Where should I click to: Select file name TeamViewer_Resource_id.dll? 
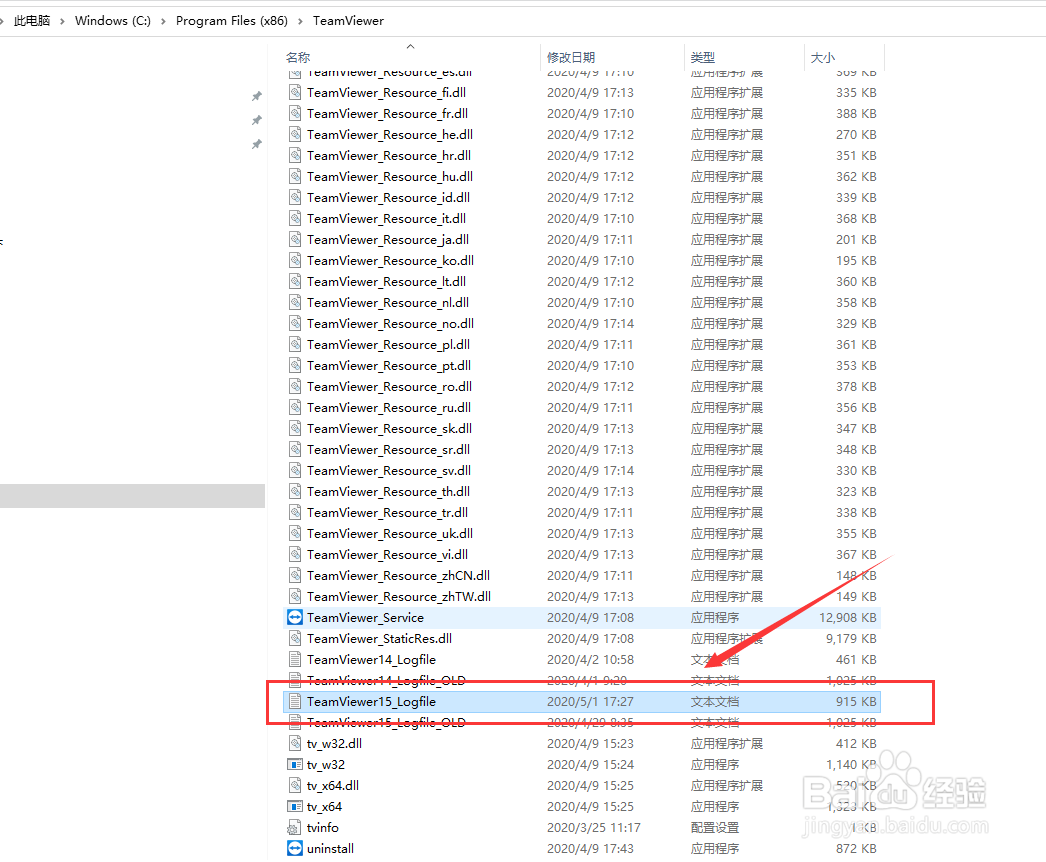pos(388,197)
